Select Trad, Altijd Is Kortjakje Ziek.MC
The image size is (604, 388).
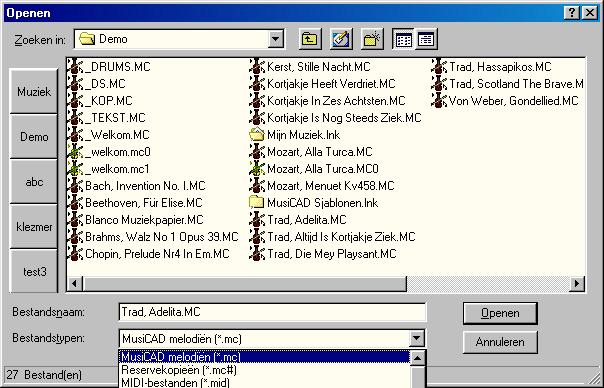pos(341,237)
